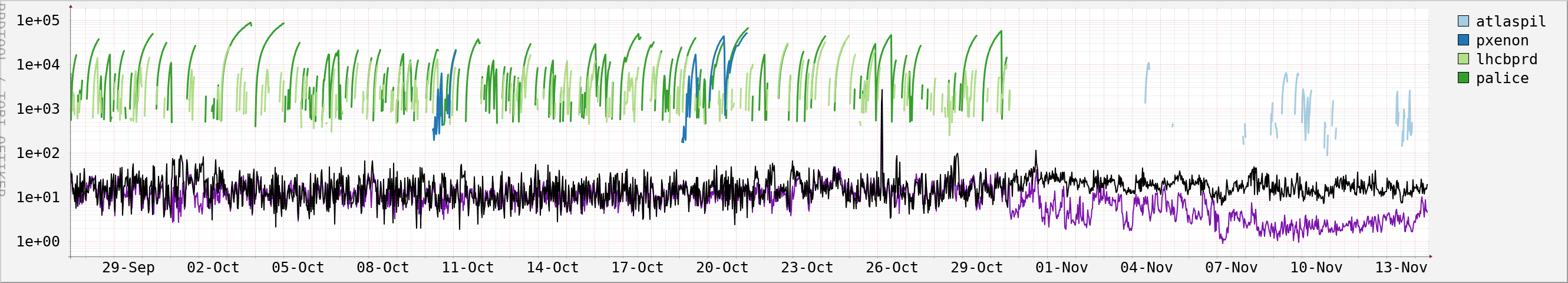Click the 29-Sep date on the x-axis
This screenshot has width=1568, height=283.
tap(128, 268)
